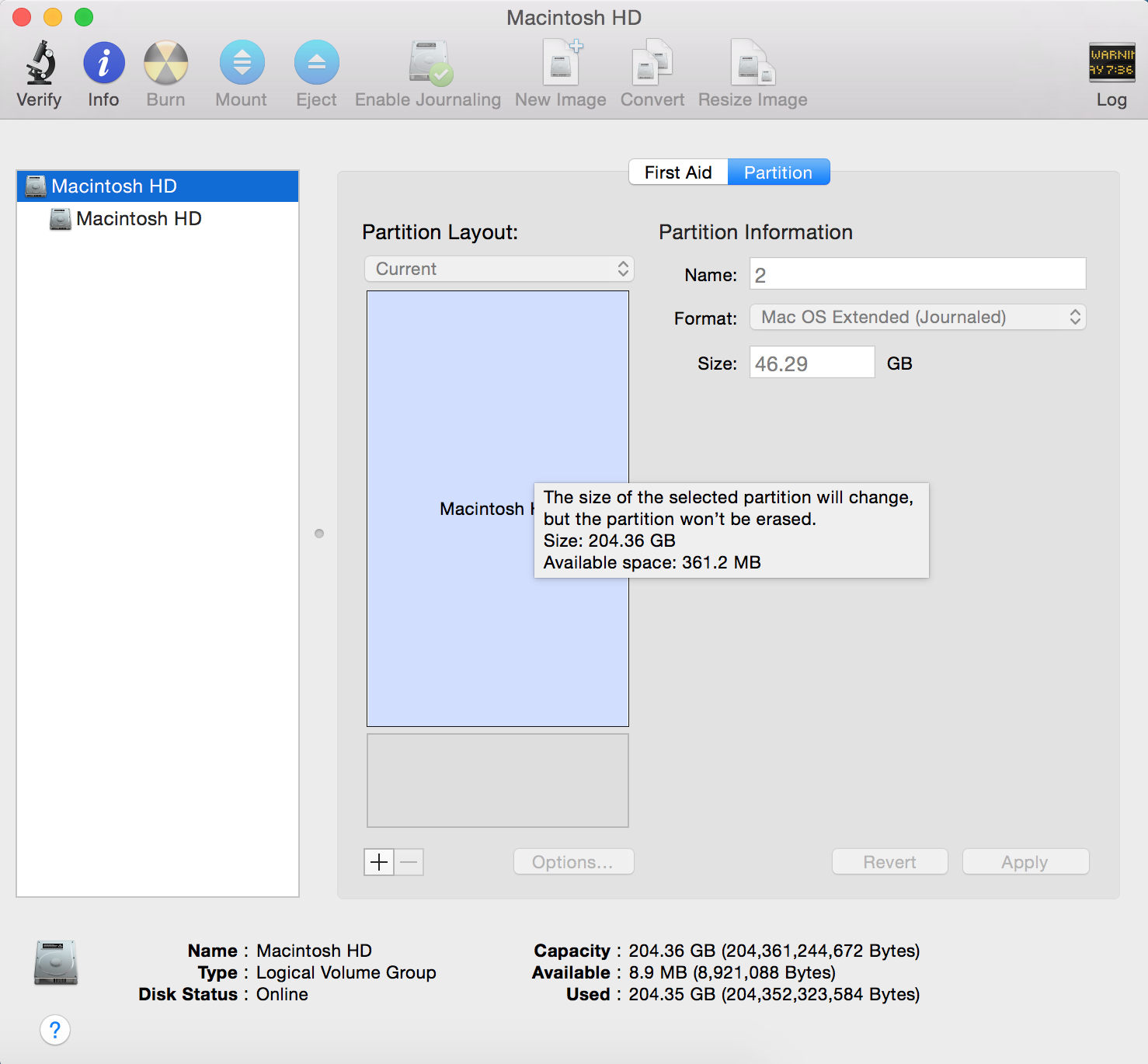Viewport: 1148px width, 1064px height.
Task: Click the partition Name input field
Action: click(918, 274)
